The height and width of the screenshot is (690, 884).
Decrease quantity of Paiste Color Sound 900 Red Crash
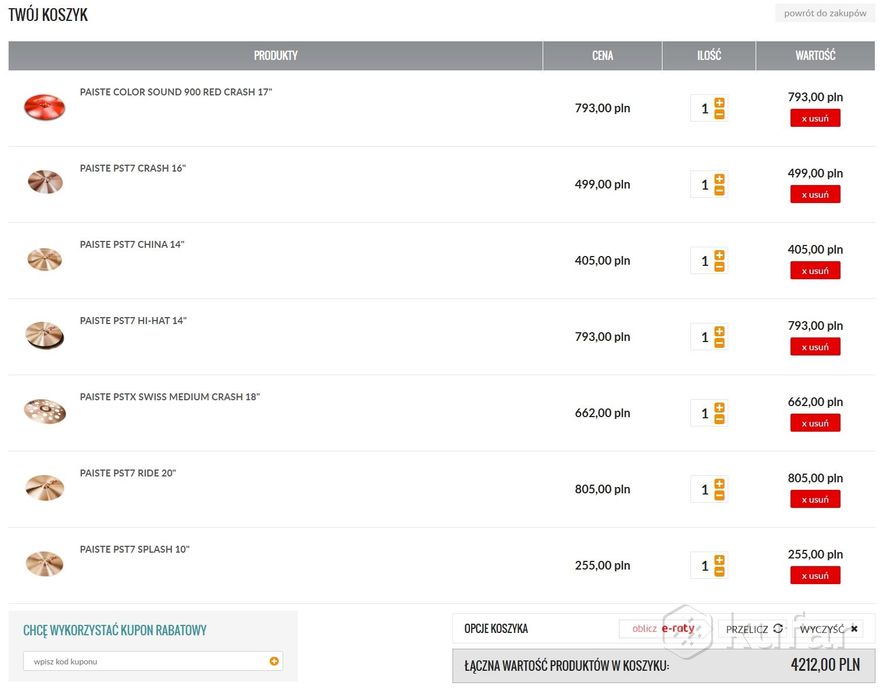pos(719,114)
